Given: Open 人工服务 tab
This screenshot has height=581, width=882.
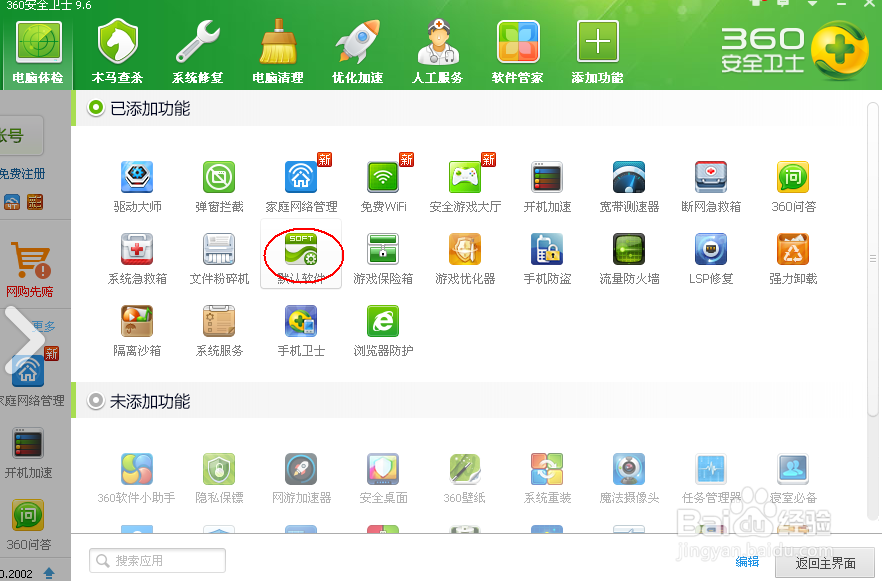Looking at the screenshot, I should coord(438,53).
